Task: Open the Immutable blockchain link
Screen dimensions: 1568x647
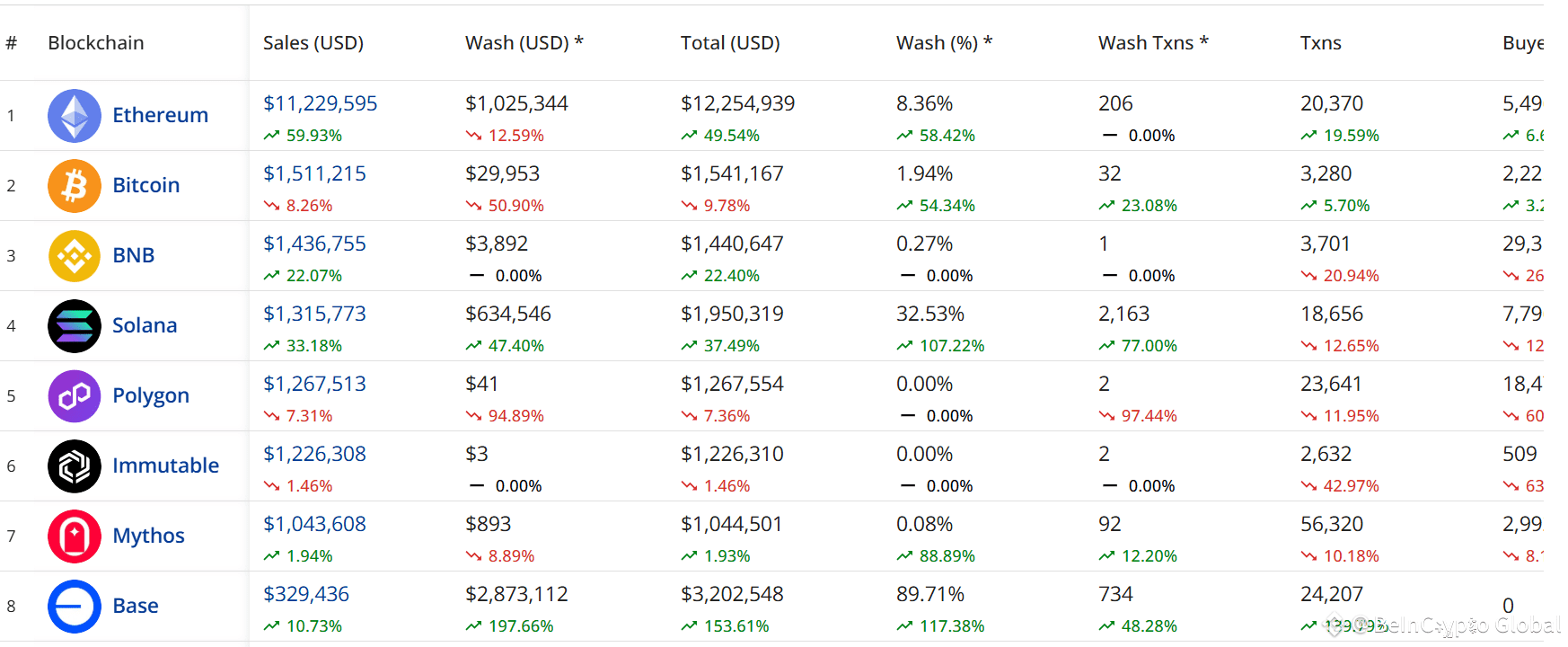Action: (166, 465)
